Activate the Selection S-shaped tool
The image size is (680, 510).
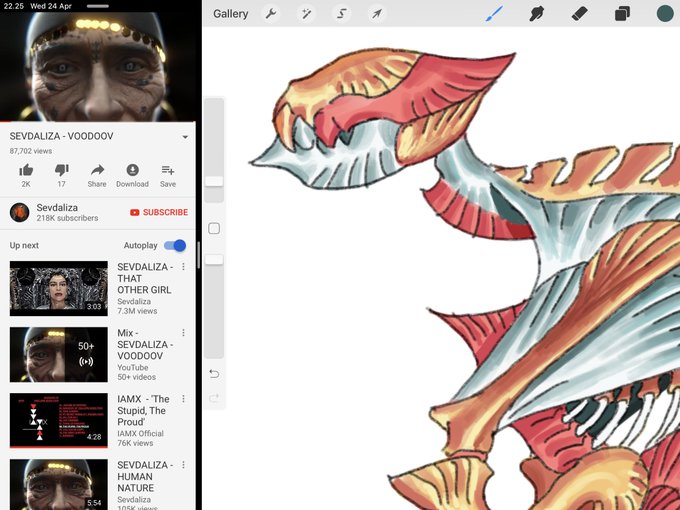(341, 14)
